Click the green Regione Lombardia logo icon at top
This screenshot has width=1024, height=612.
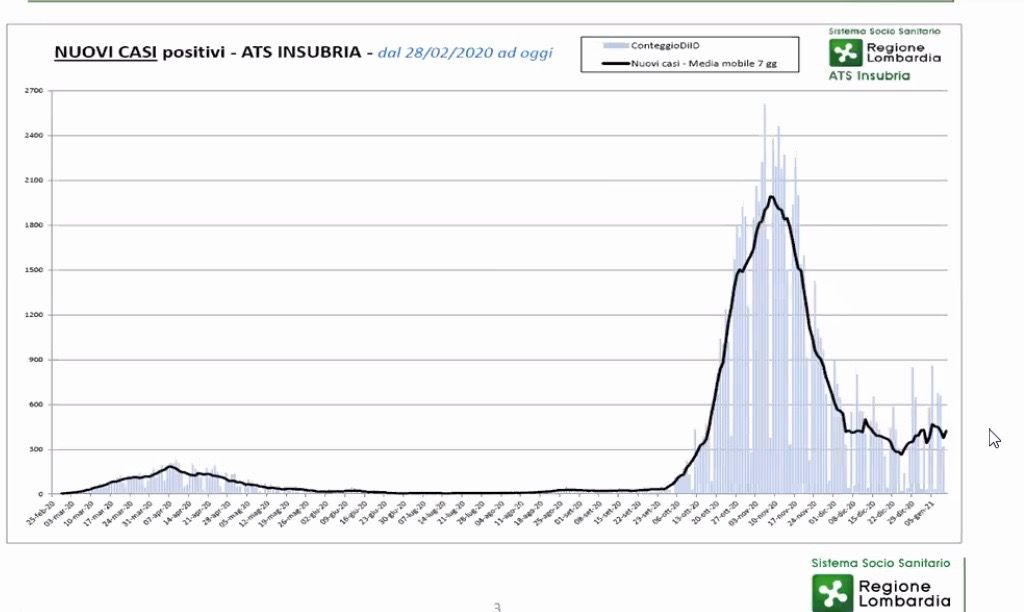click(845, 53)
